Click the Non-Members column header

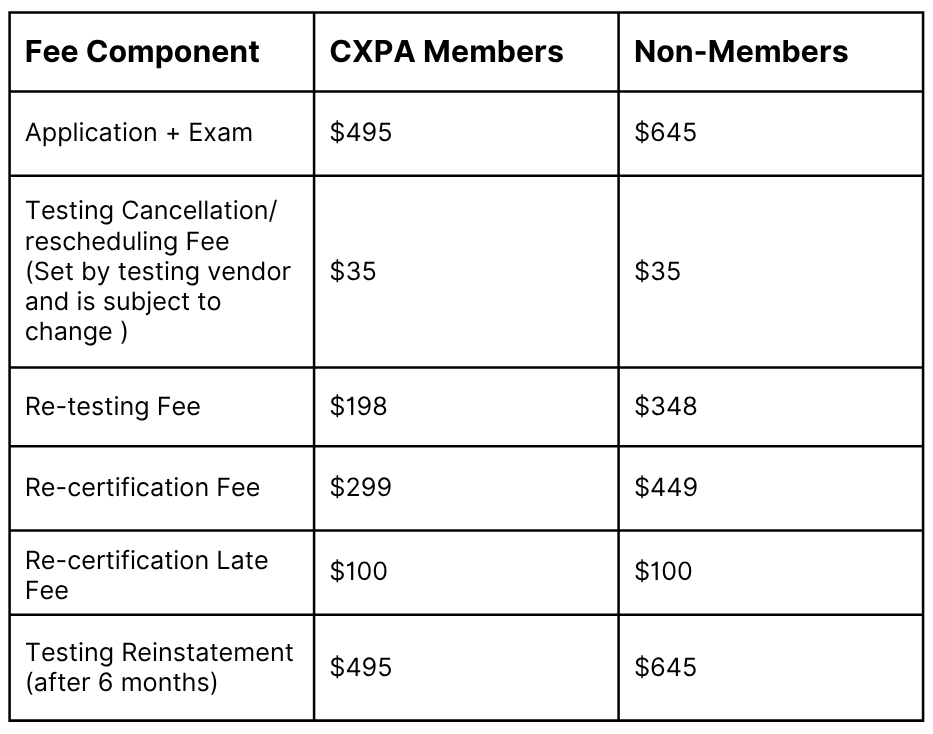[741, 52]
